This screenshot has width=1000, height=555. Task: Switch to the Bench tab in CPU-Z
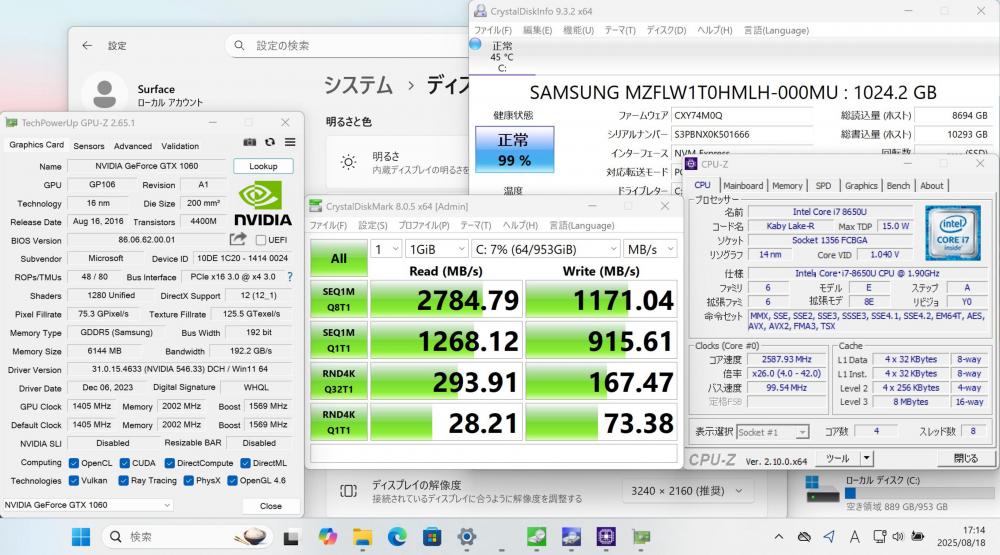click(898, 186)
